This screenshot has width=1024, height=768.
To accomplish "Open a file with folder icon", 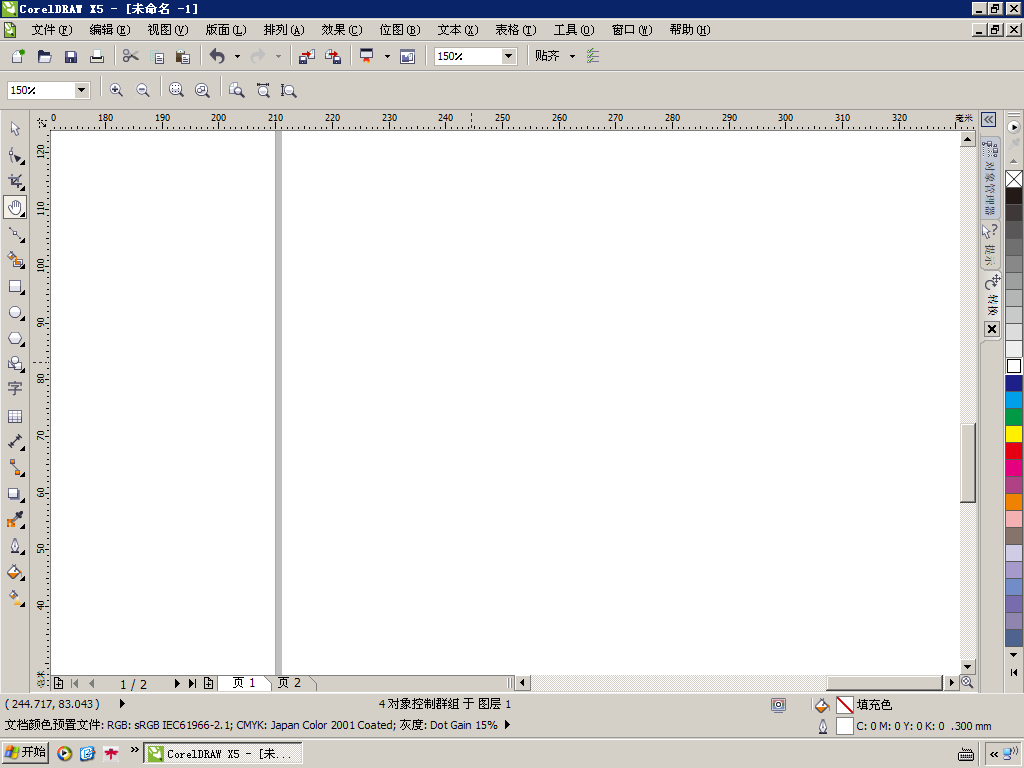I will click(44, 56).
